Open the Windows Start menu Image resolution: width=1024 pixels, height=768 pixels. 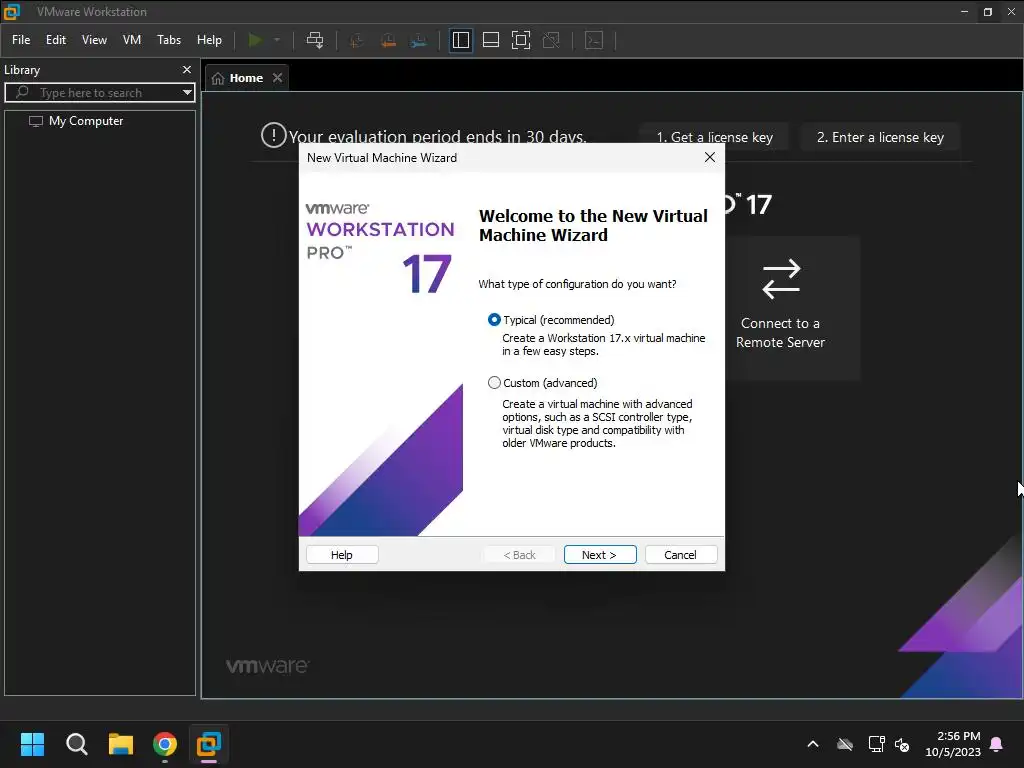point(32,744)
